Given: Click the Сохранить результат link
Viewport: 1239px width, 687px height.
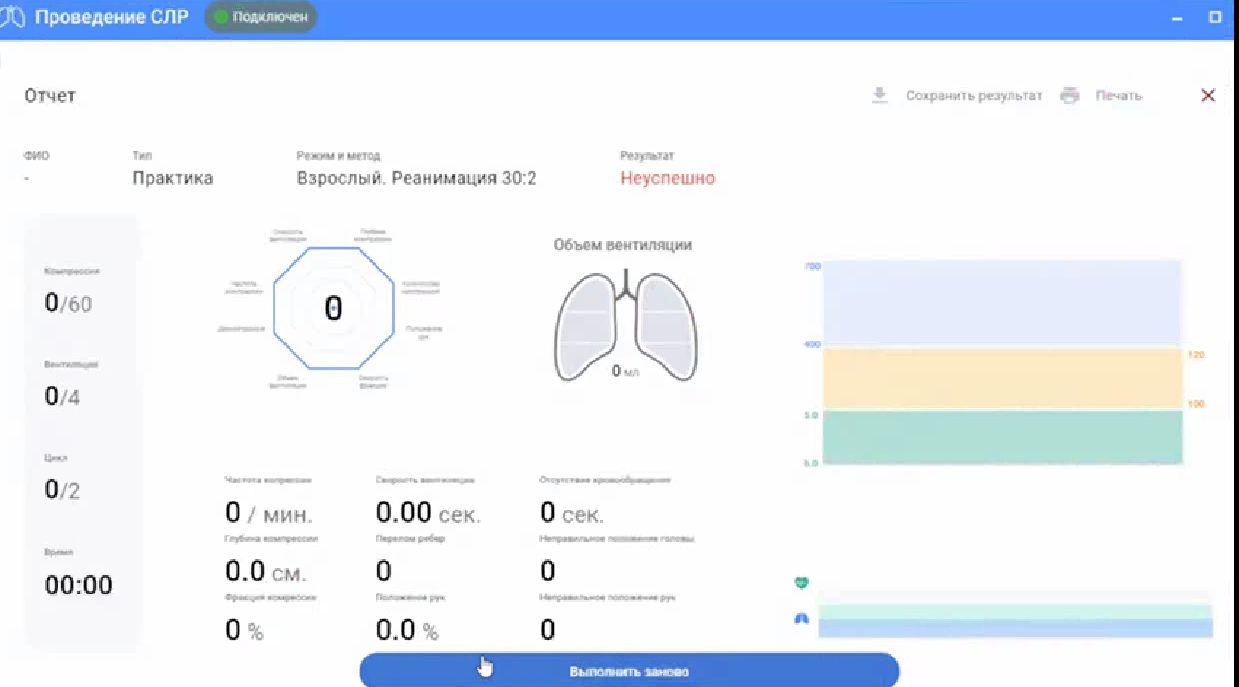Looking at the screenshot, I should 973,96.
